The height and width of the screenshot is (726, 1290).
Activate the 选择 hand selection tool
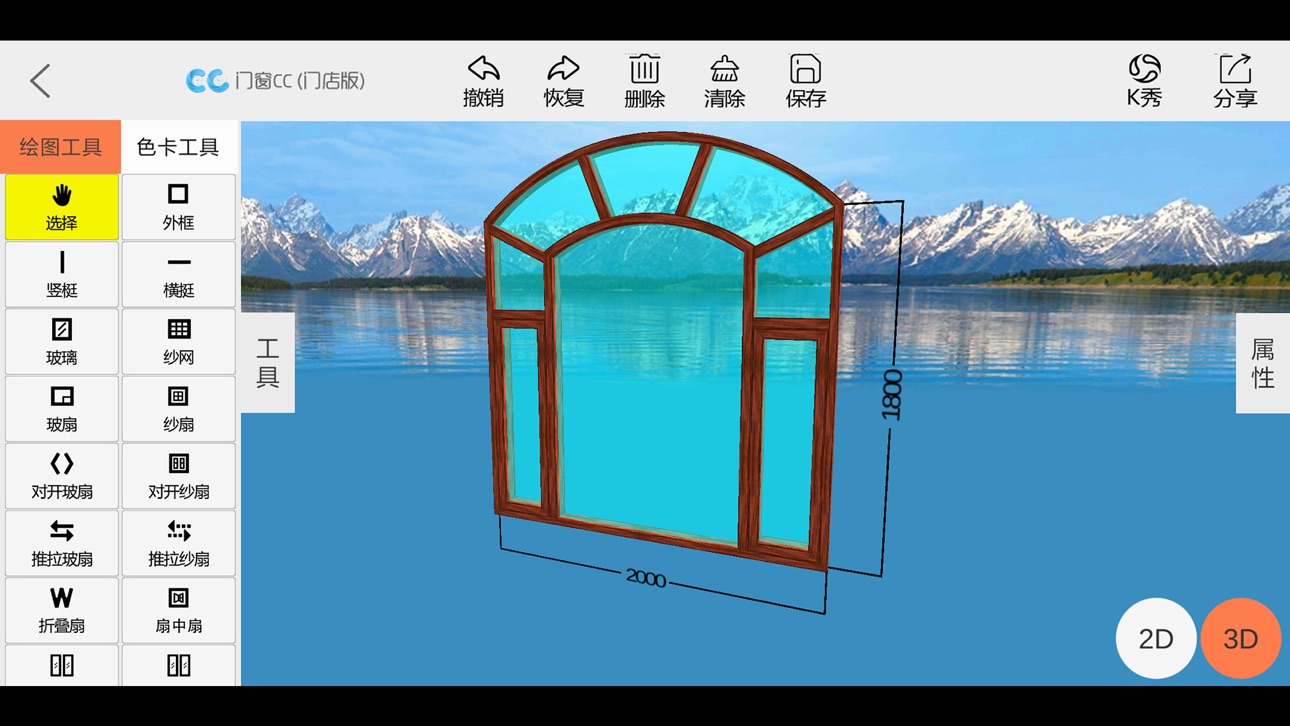tap(62, 207)
